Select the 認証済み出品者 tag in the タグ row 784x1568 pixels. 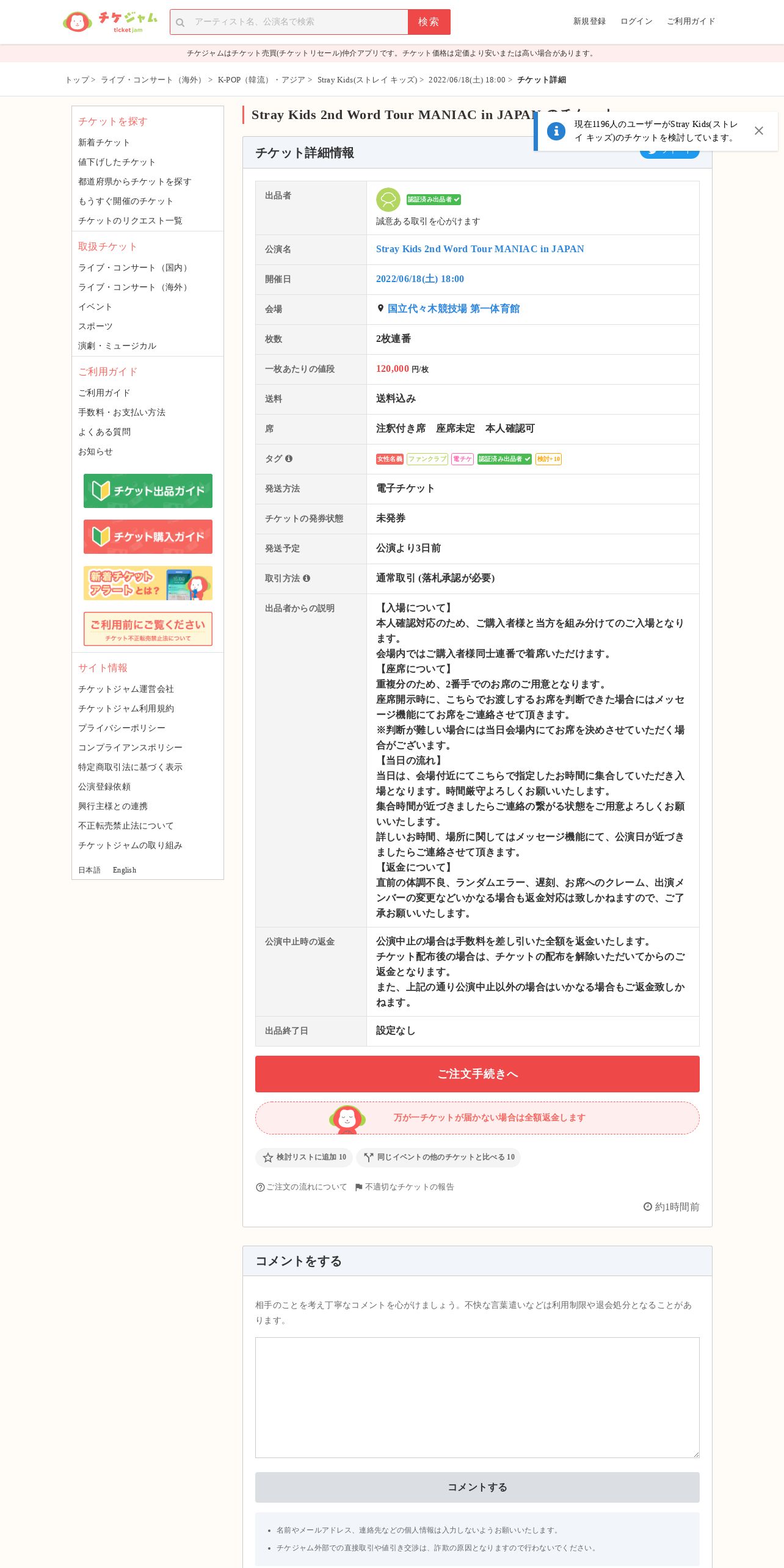[504, 459]
